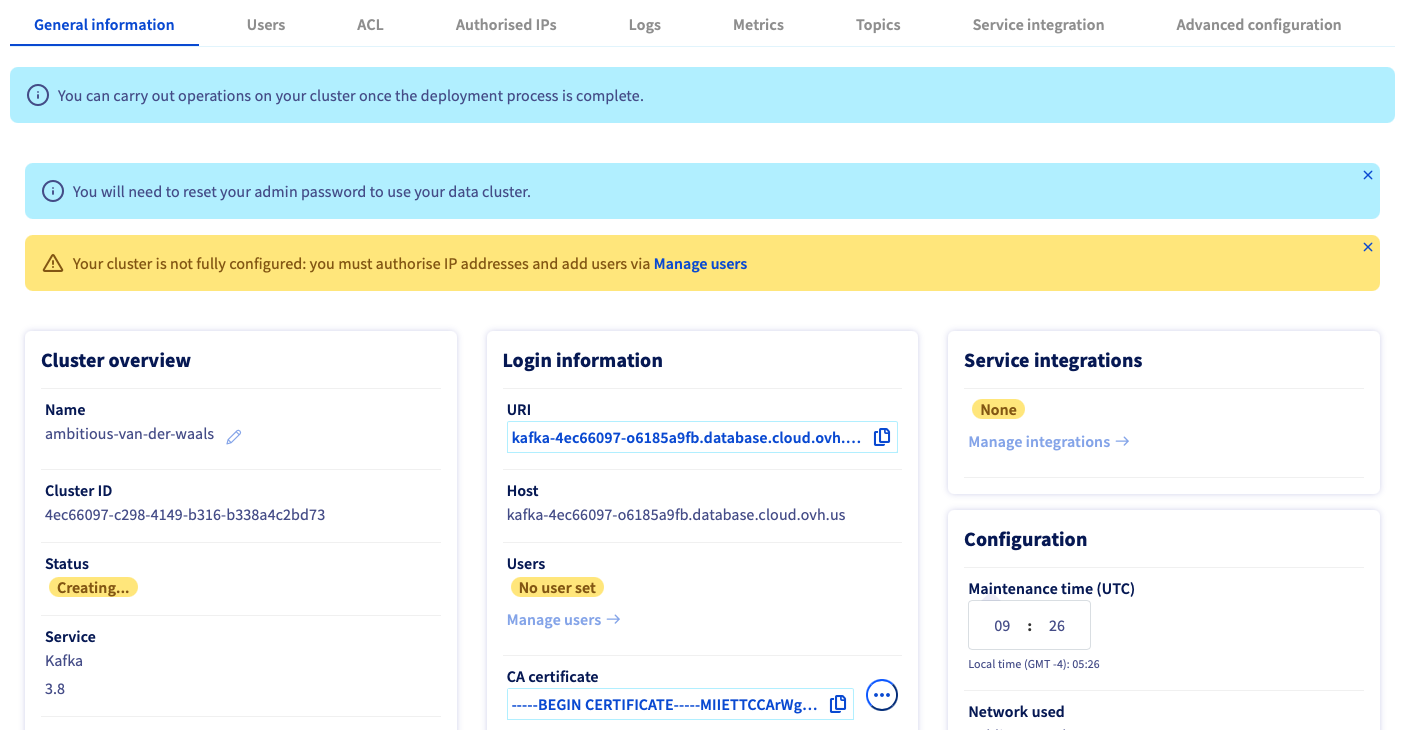The width and height of the screenshot is (1405, 730).
Task: Copy the CA certificate with its copy icon
Action: [x=838, y=704]
